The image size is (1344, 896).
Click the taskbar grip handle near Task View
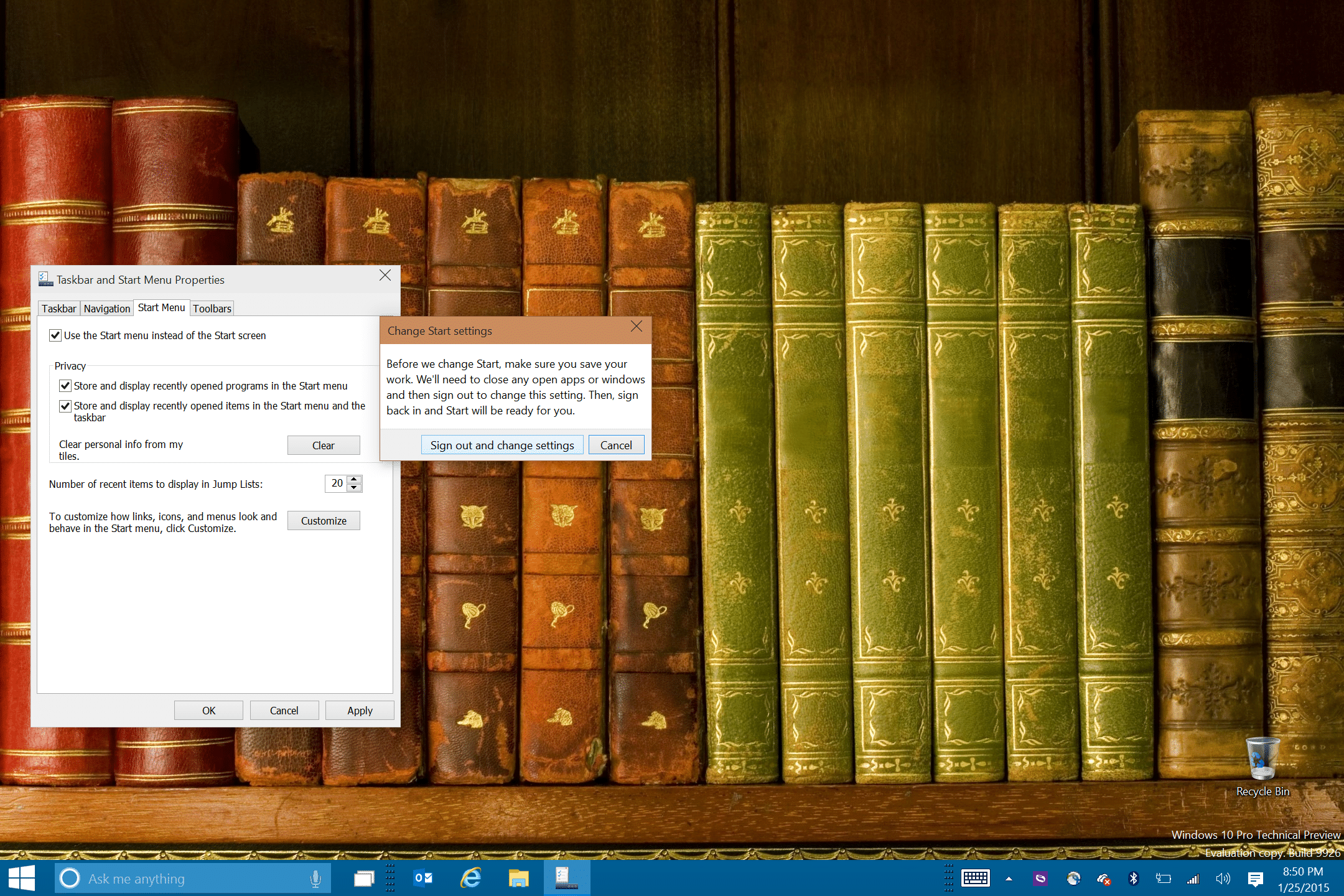(390, 879)
